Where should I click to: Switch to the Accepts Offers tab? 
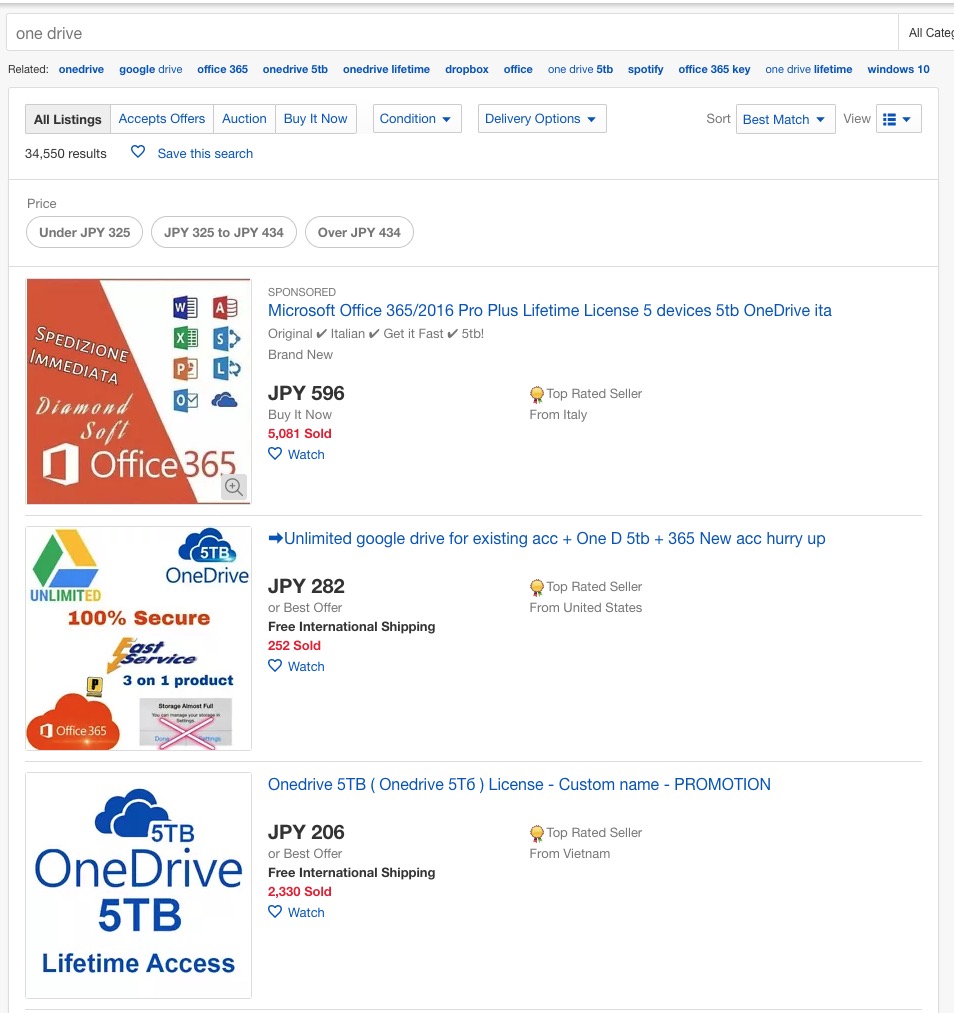[x=161, y=119]
